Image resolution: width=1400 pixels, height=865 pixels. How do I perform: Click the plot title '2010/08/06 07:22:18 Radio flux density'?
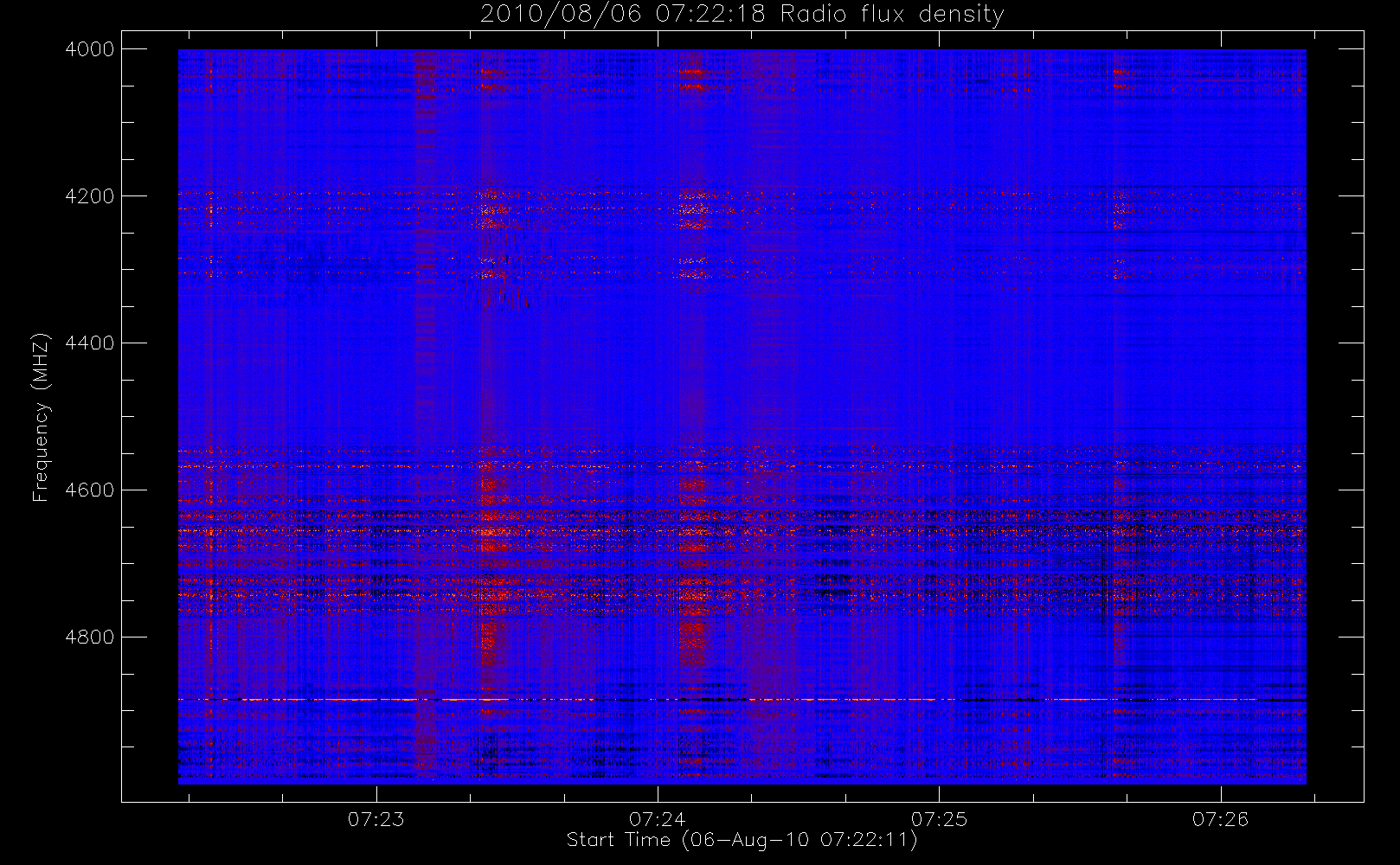pos(742,14)
